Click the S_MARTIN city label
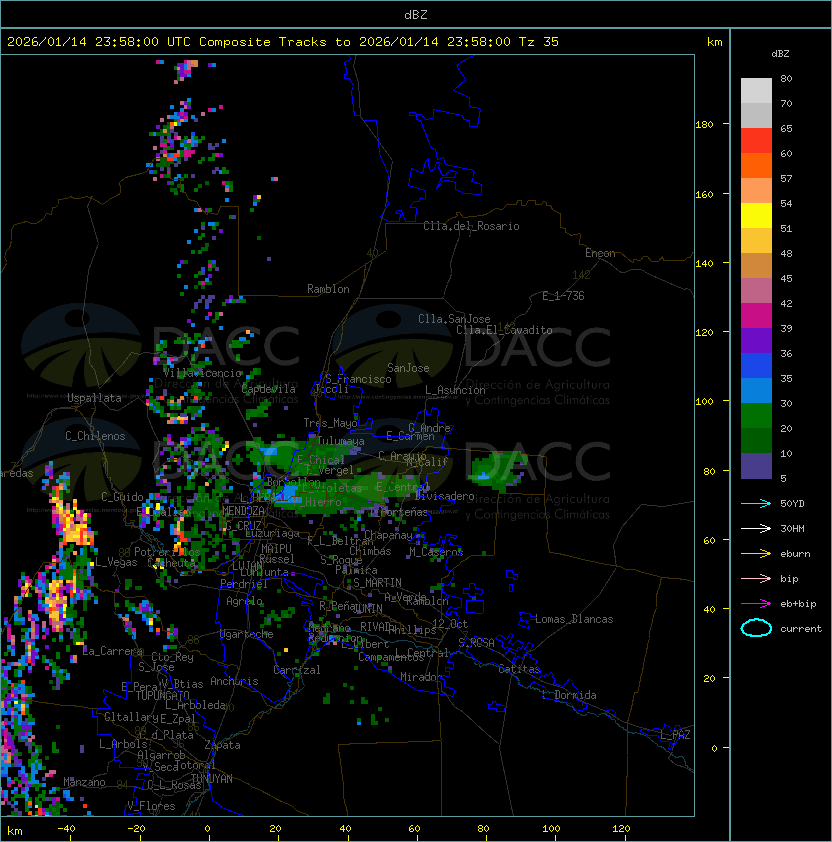The width and height of the screenshot is (832, 842). pyautogui.click(x=377, y=583)
